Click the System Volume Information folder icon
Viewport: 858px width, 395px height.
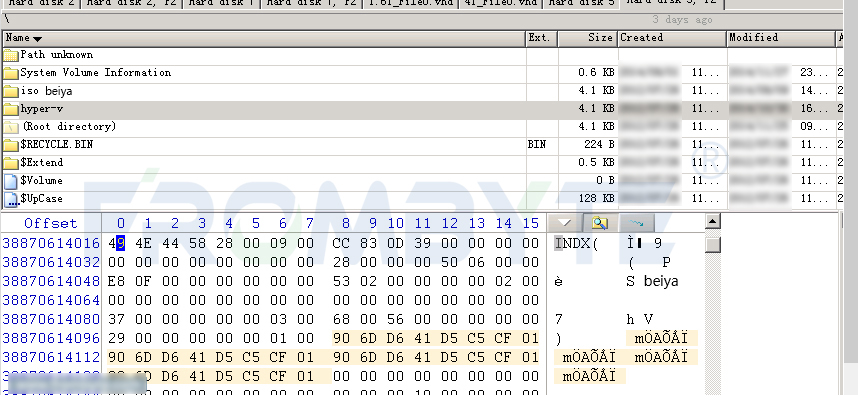click(x=11, y=73)
